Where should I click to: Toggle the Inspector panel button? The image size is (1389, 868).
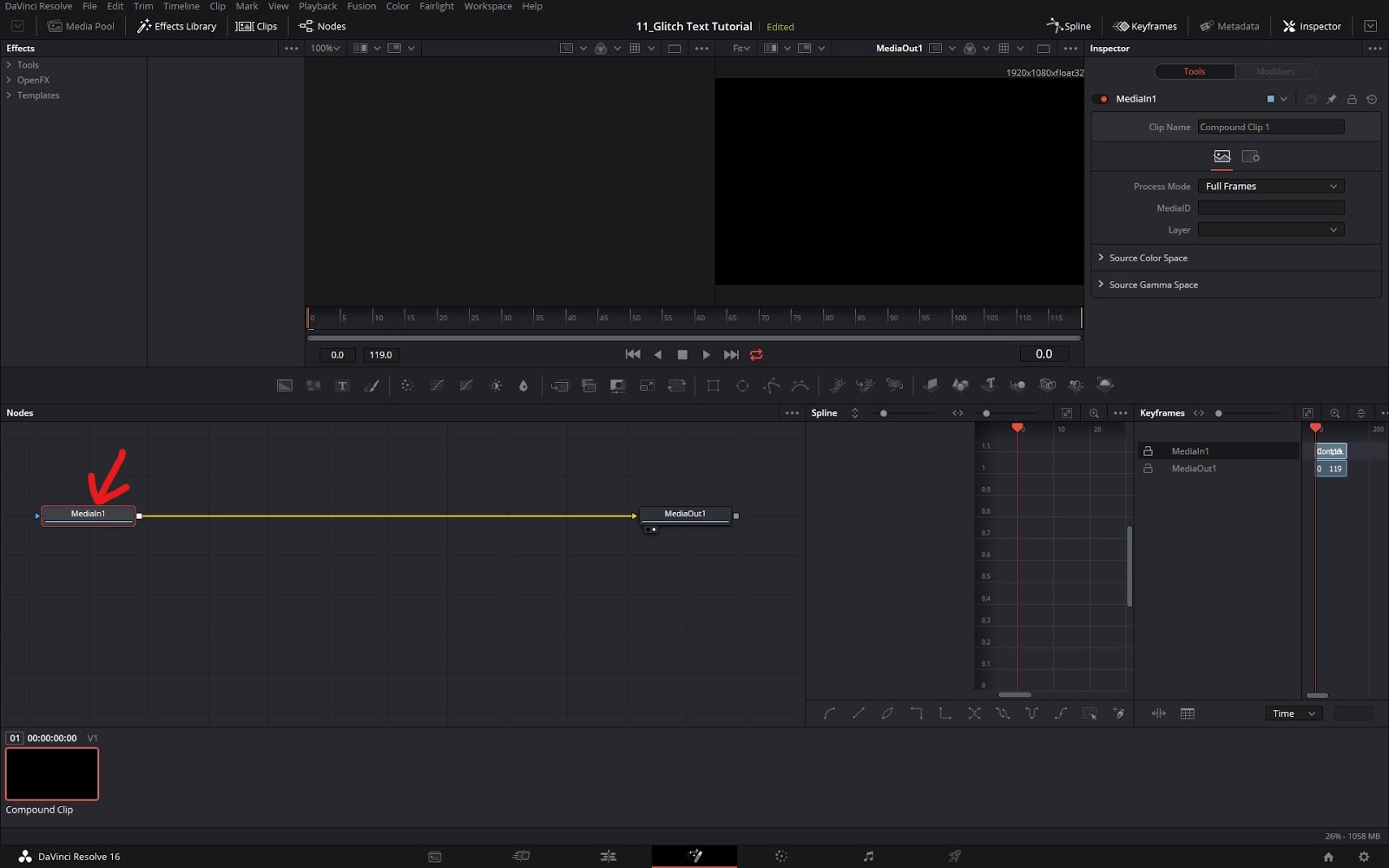click(1312, 26)
